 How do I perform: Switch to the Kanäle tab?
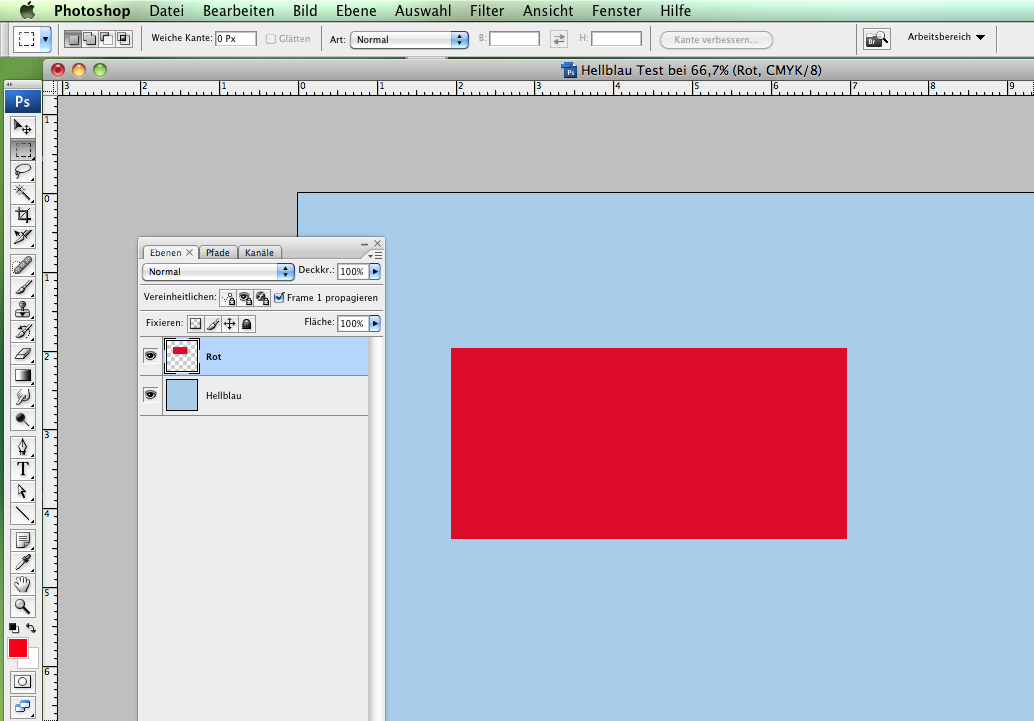259,253
